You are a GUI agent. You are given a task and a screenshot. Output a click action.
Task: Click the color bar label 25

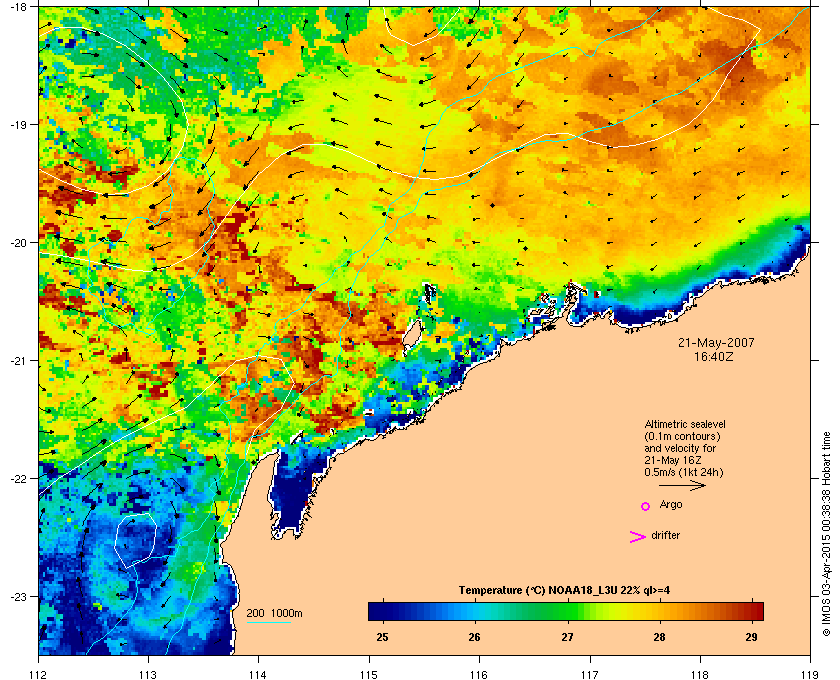click(382, 637)
